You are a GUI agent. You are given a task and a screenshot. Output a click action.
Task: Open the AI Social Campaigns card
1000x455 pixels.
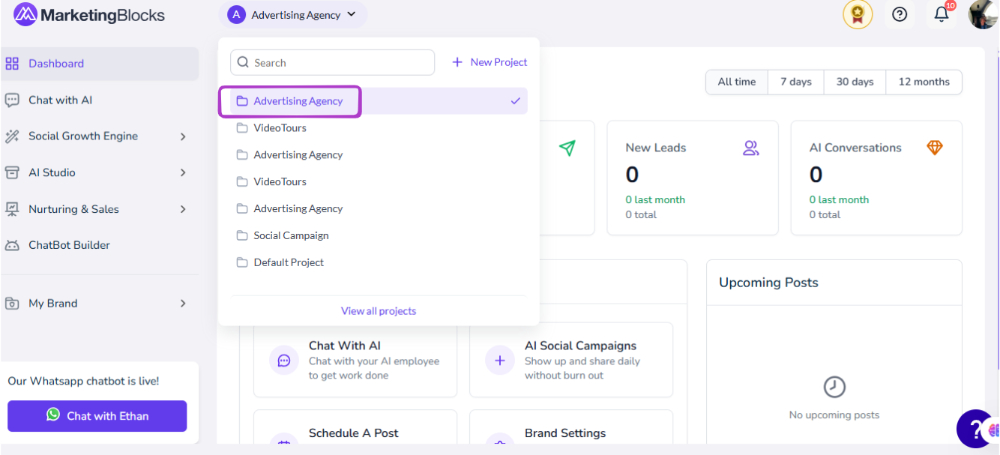point(571,360)
